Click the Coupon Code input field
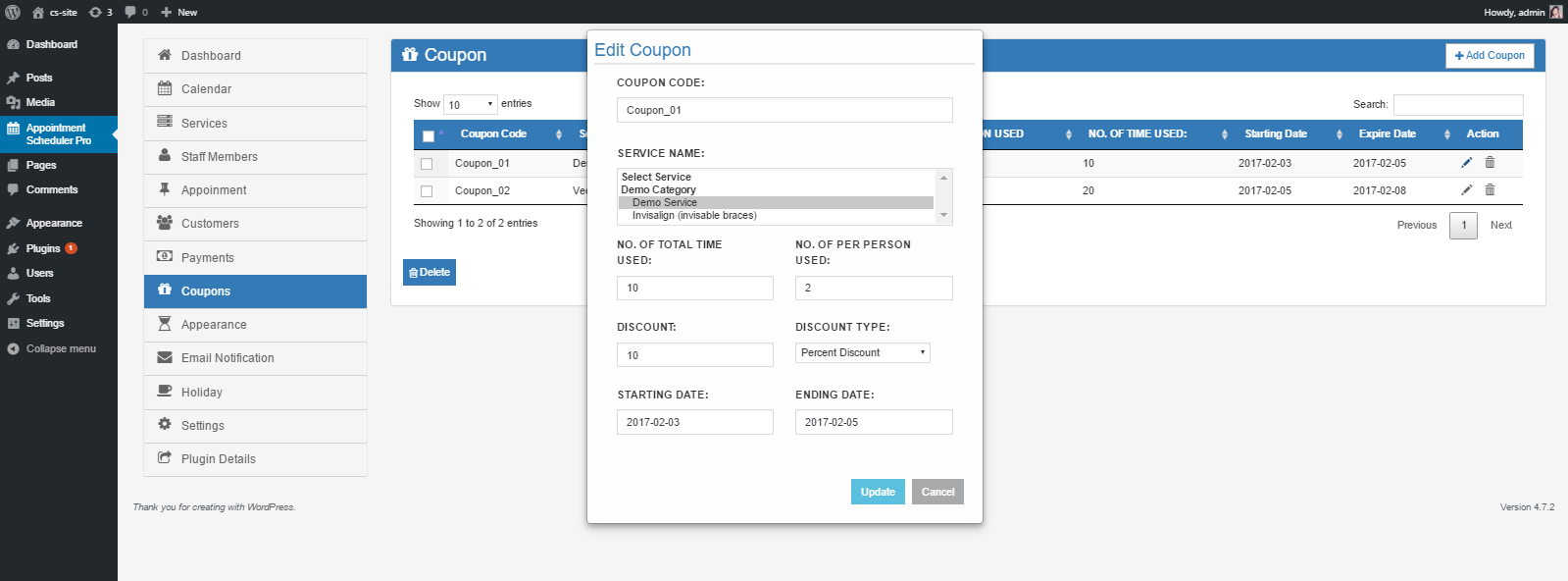1568x581 pixels. [784, 110]
